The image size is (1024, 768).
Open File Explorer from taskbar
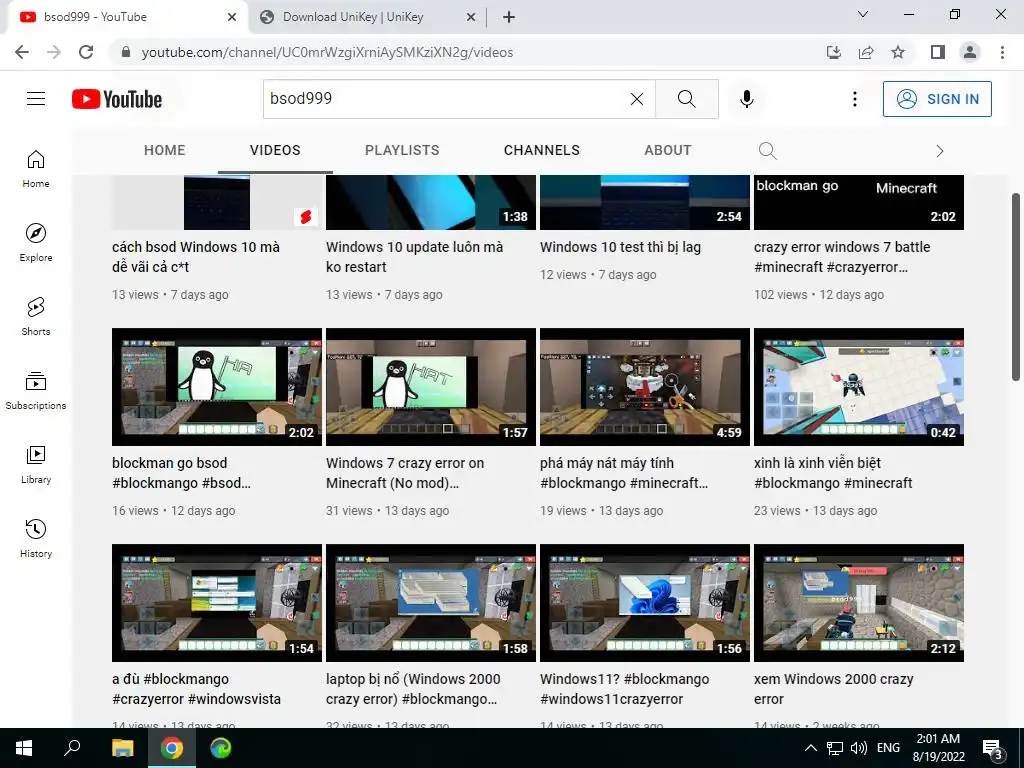coord(122,748)
